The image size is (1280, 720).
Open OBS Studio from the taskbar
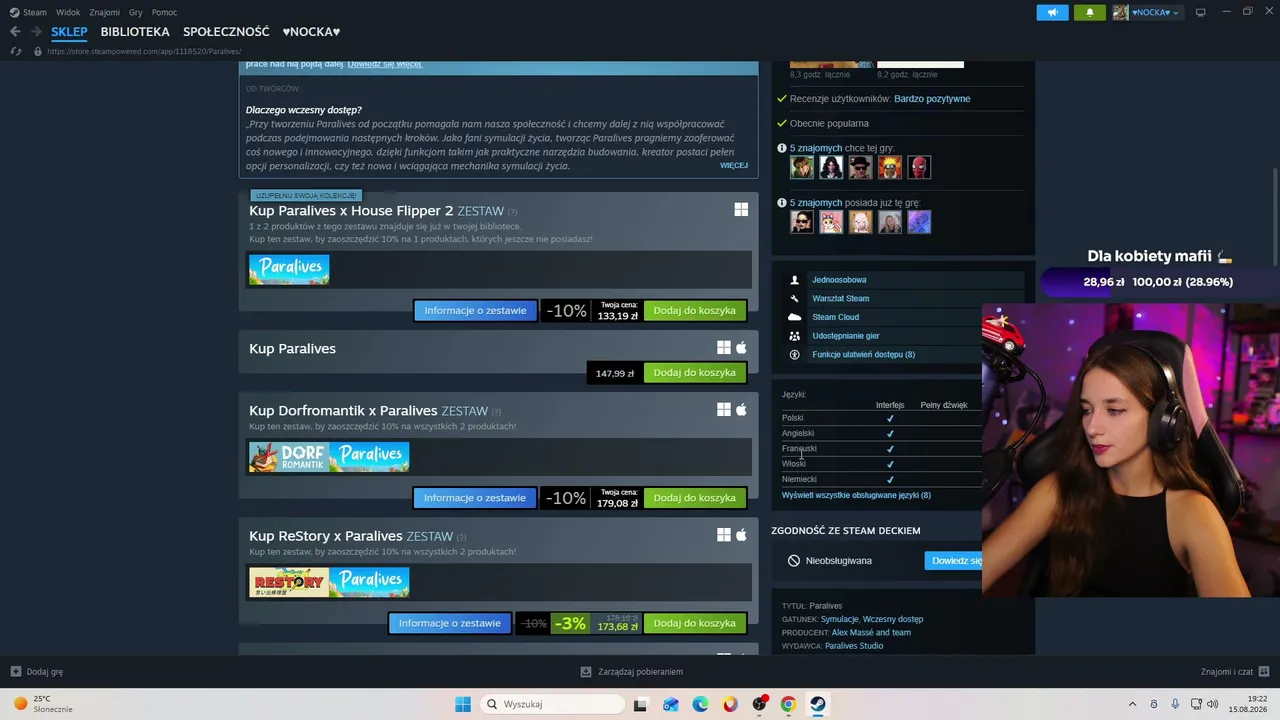click(759, 704)
